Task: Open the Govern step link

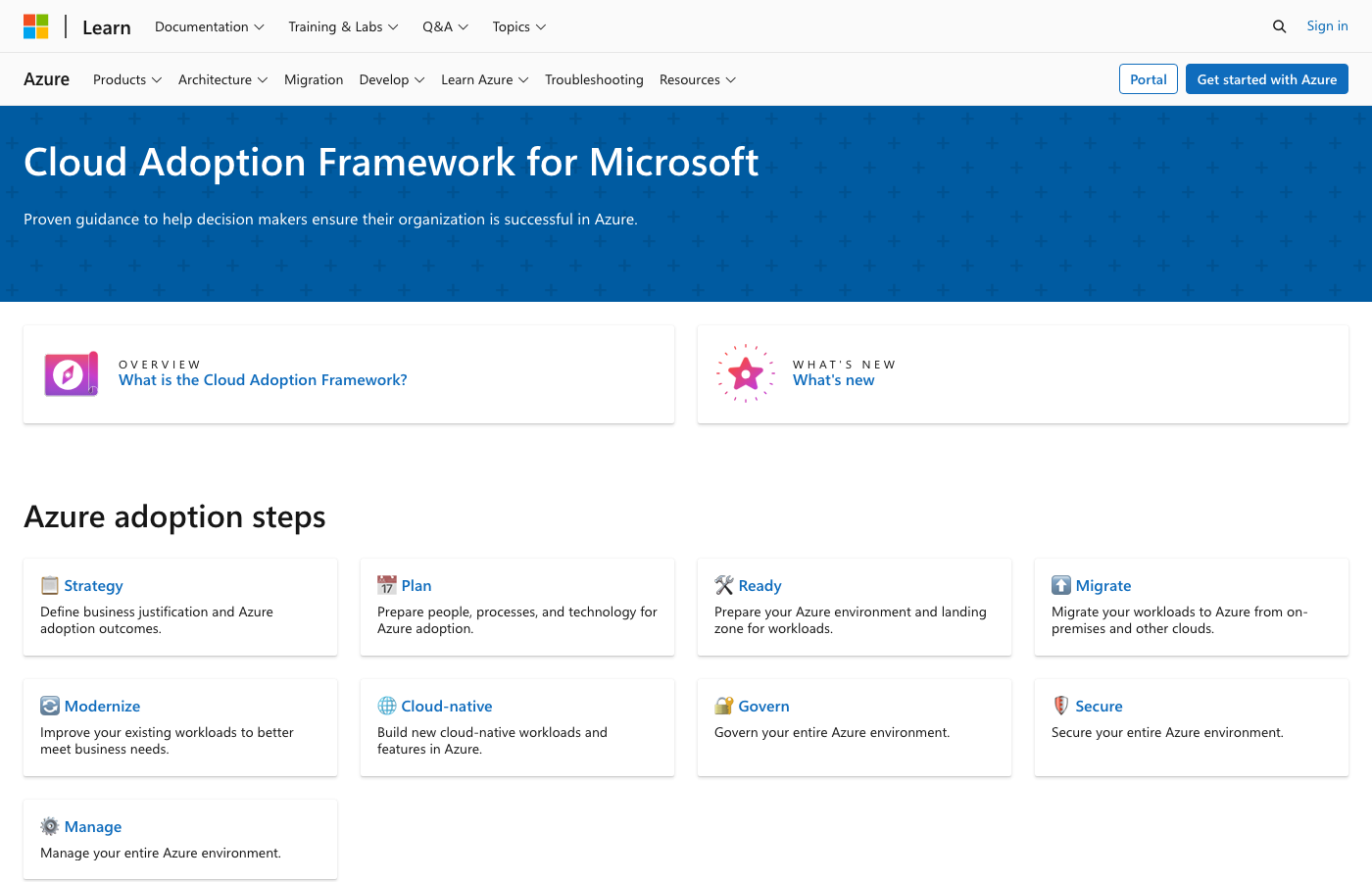Action: click(764, 707)
